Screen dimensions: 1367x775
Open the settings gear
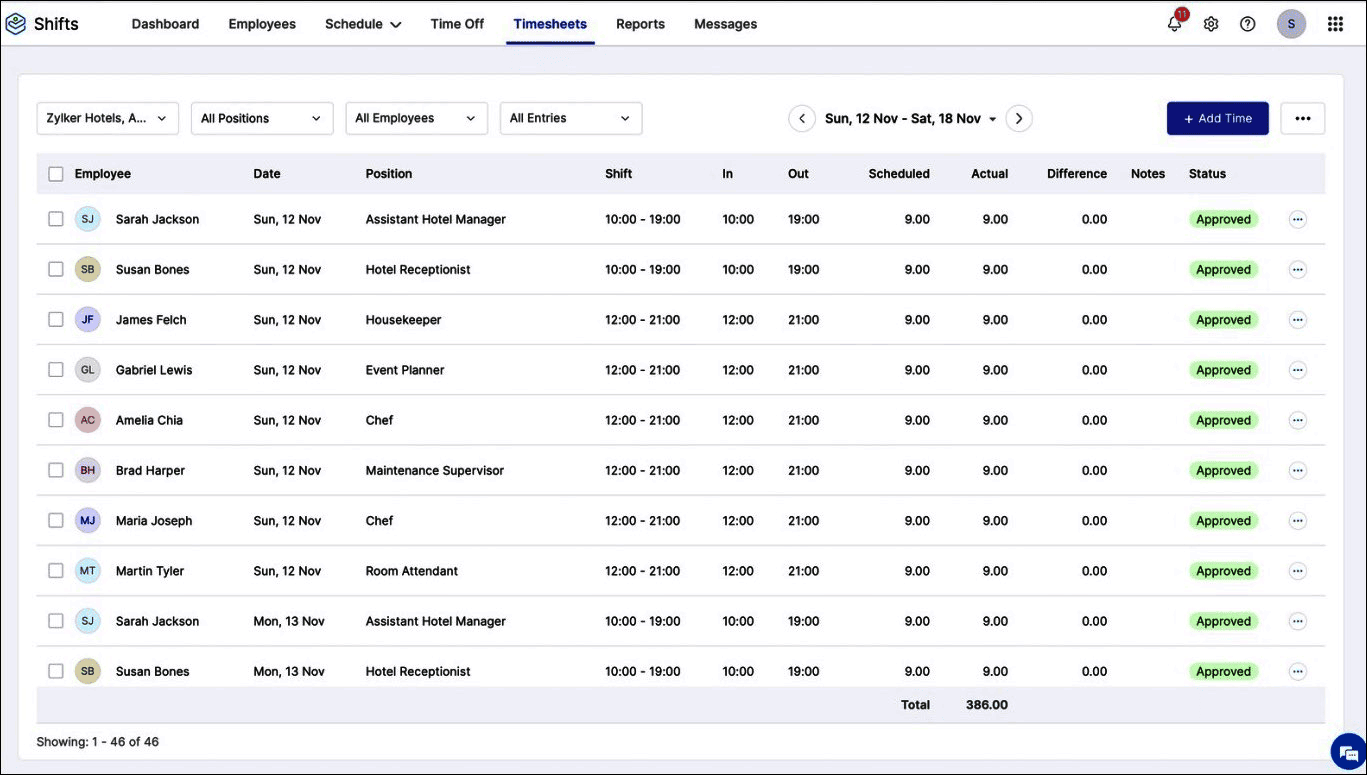(x=1209, y=21)
